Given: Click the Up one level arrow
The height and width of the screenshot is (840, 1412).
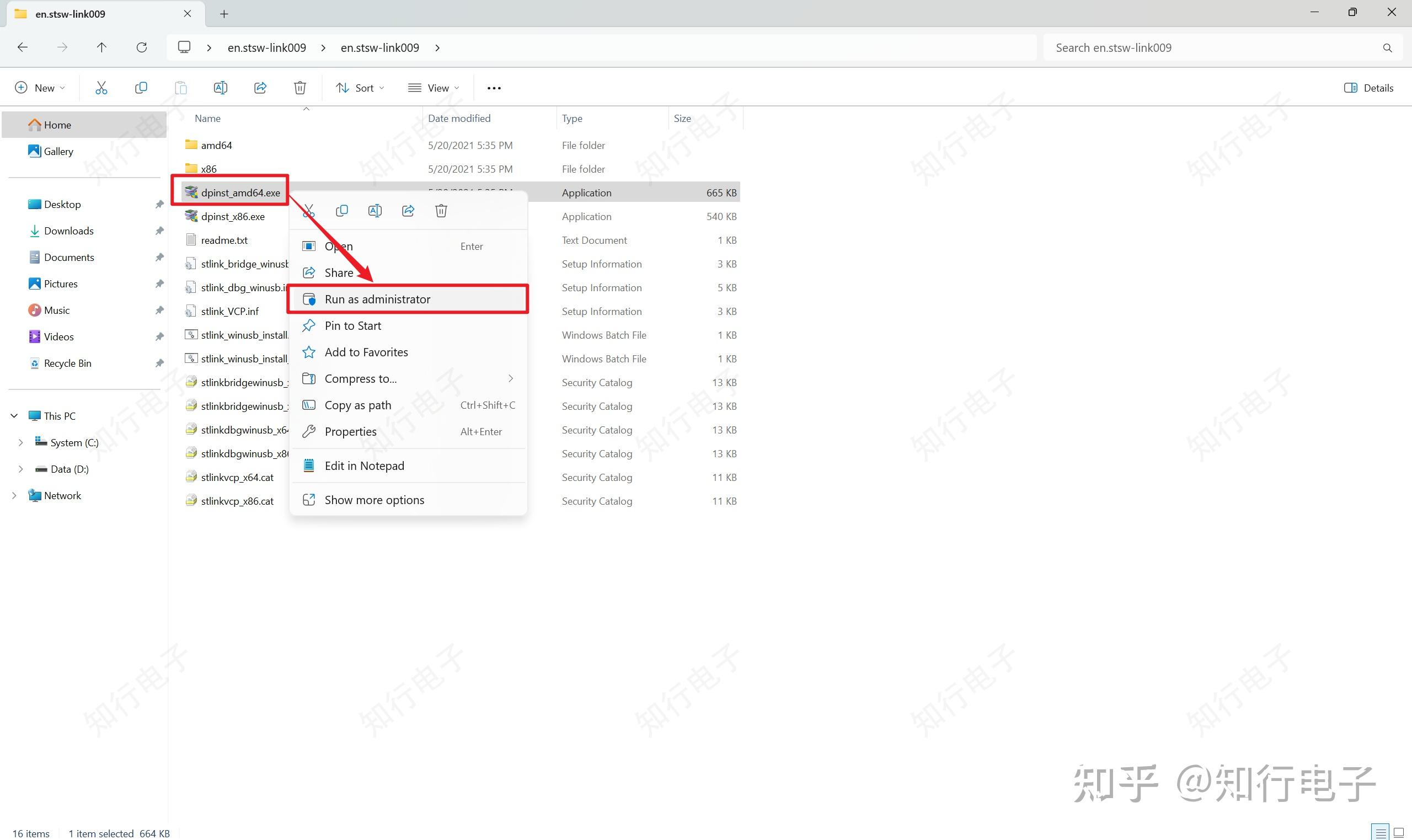Looking at the screenshot, I should tap(101, 47).
